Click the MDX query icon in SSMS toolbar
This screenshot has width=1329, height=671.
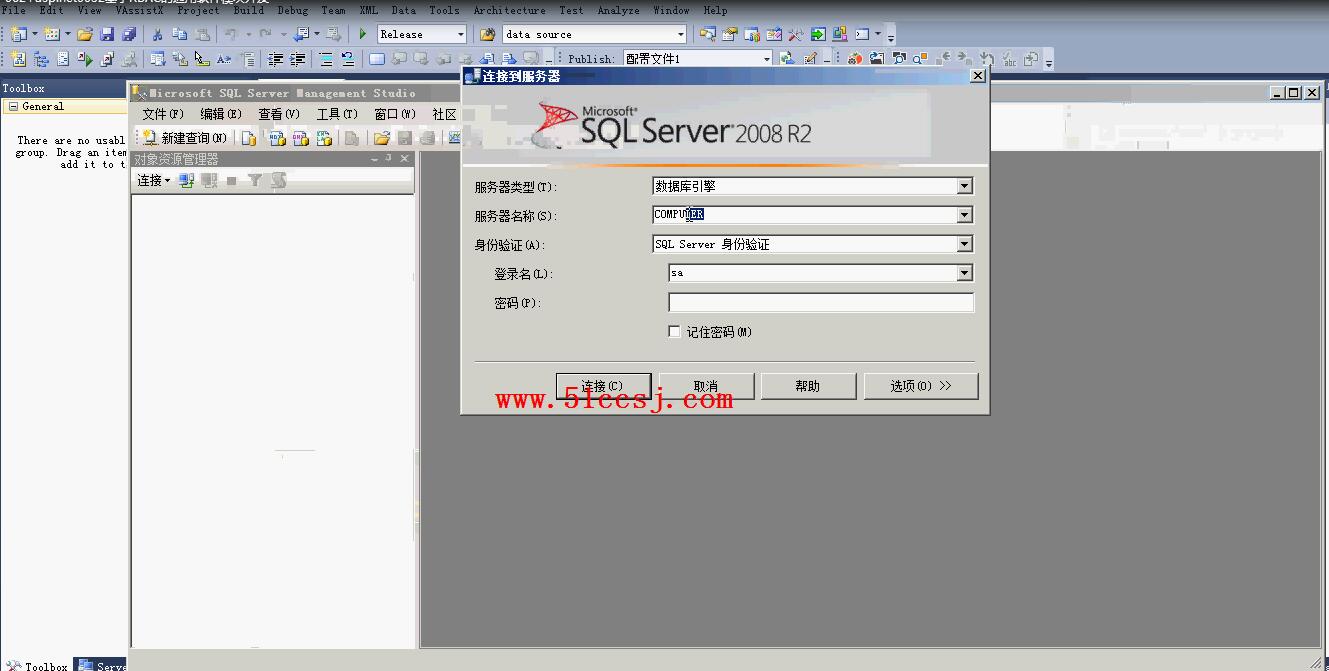(277, 138)
